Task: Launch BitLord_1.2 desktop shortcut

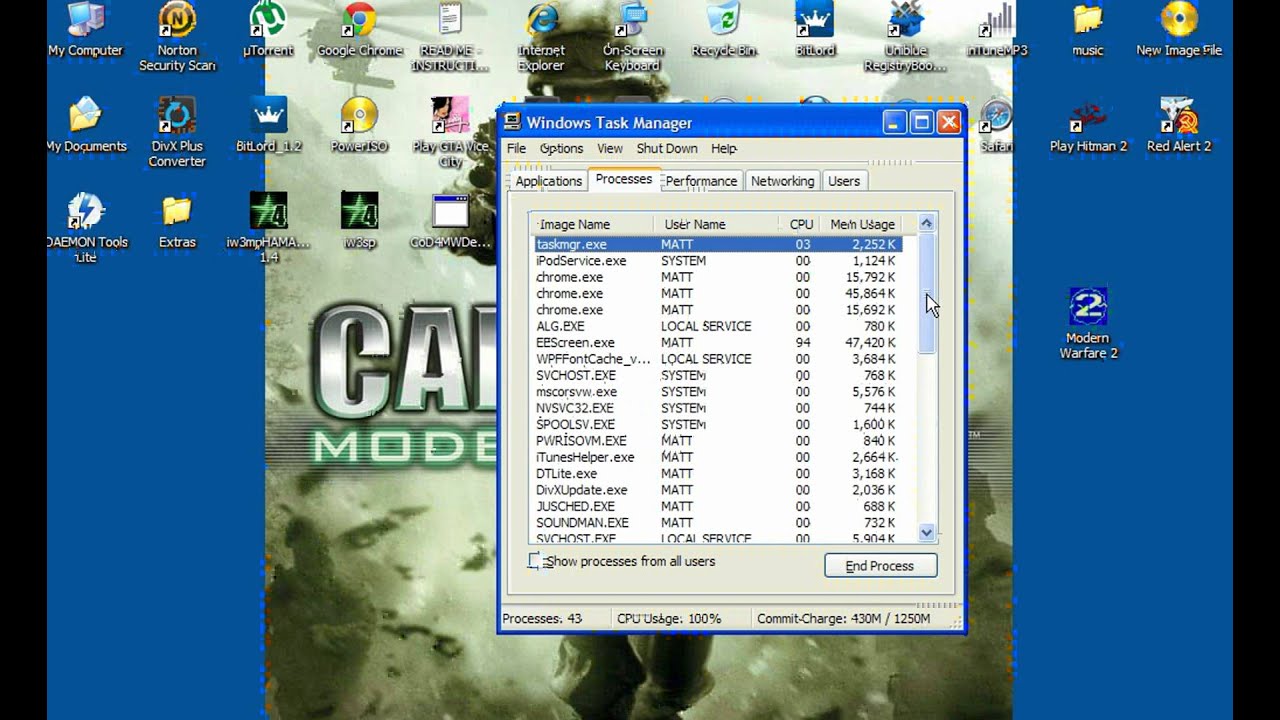Action: click(268, 126)
